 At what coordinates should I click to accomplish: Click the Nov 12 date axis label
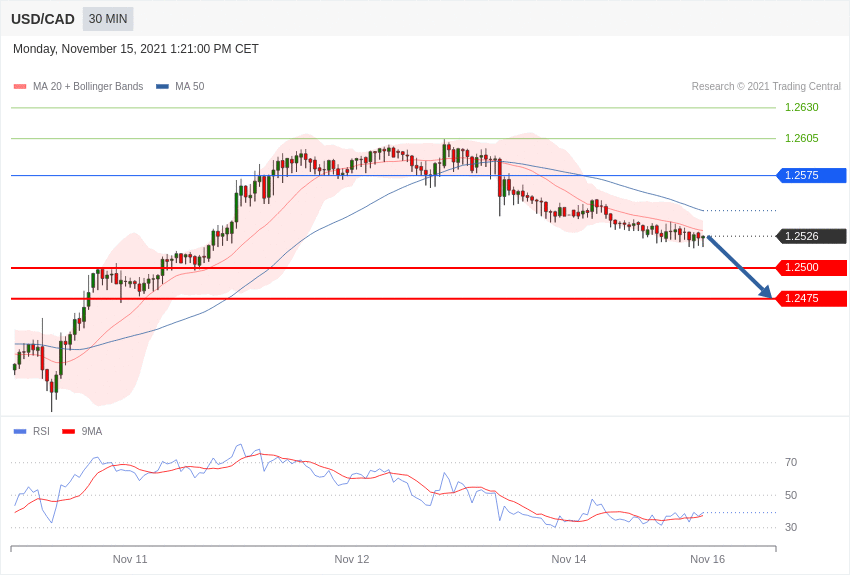tap(352, 559)
